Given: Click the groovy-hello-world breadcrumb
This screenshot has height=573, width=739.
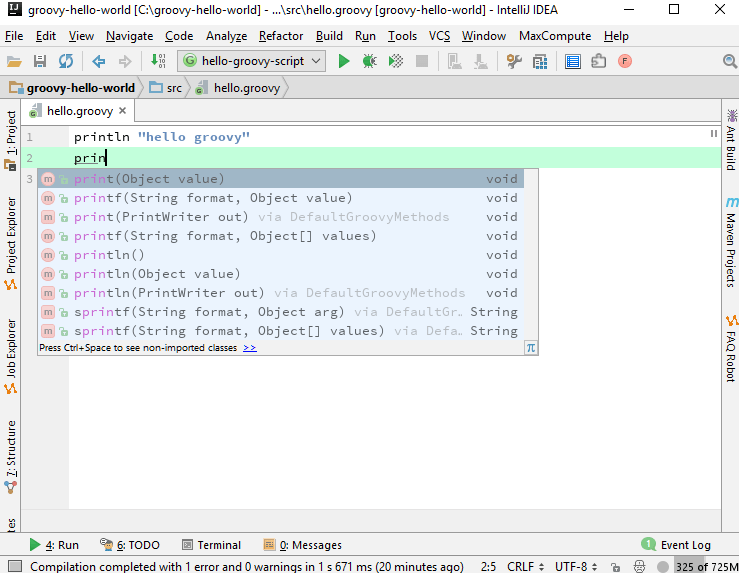Looking at the screenshot, I should (x=72, y=88).
